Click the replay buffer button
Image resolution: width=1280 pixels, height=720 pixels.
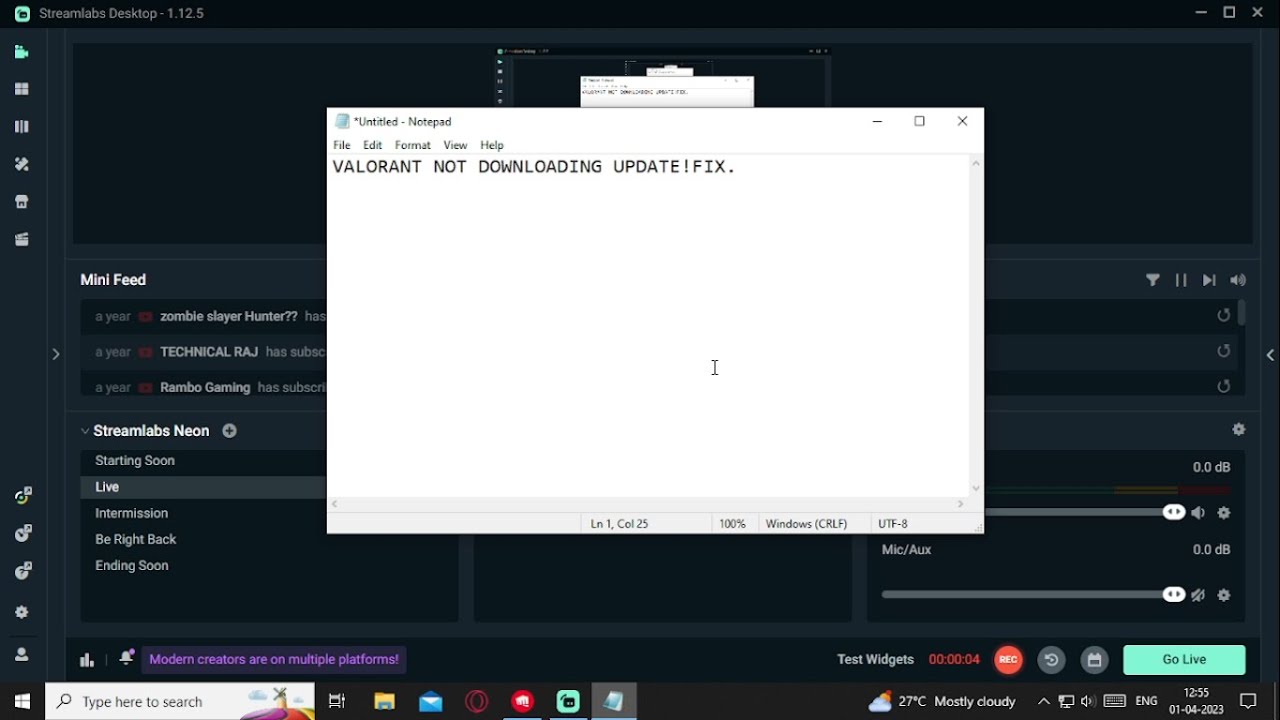click(1051, 660)
